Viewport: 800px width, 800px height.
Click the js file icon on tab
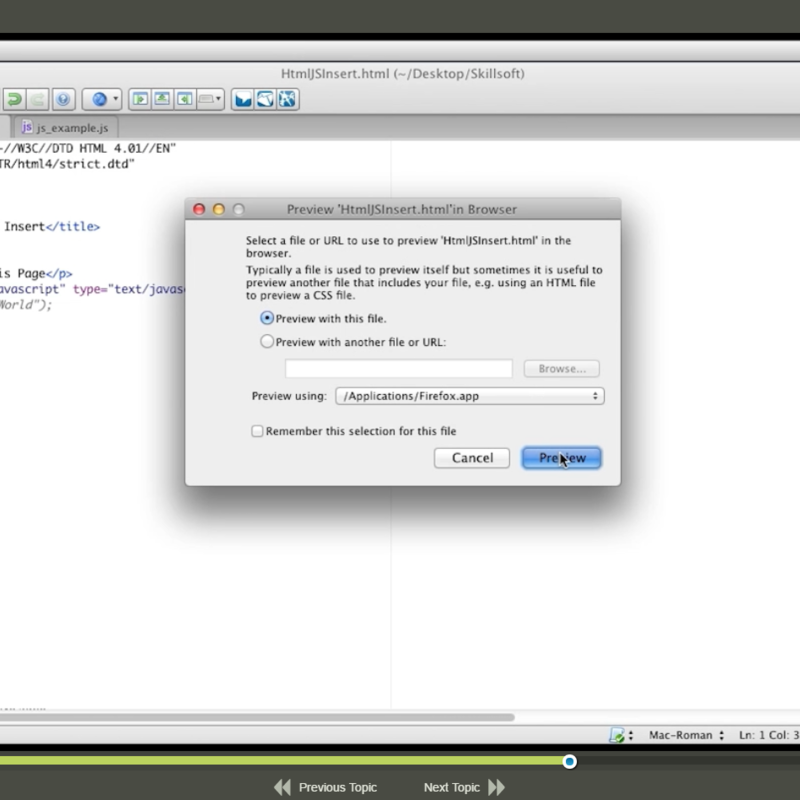click(x=27, y=127)
